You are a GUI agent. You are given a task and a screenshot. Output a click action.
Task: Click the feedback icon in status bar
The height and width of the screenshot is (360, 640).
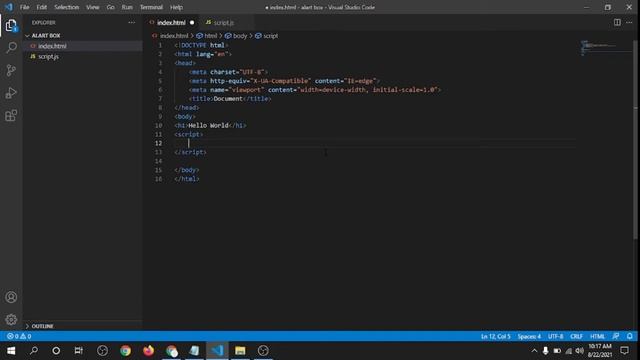click(616, 336)
